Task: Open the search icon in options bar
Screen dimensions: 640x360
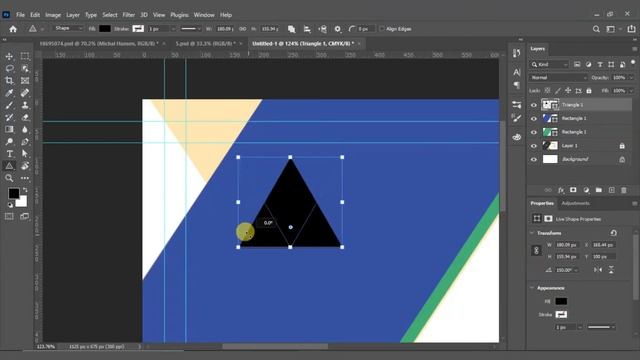Action: coord(596,29)
